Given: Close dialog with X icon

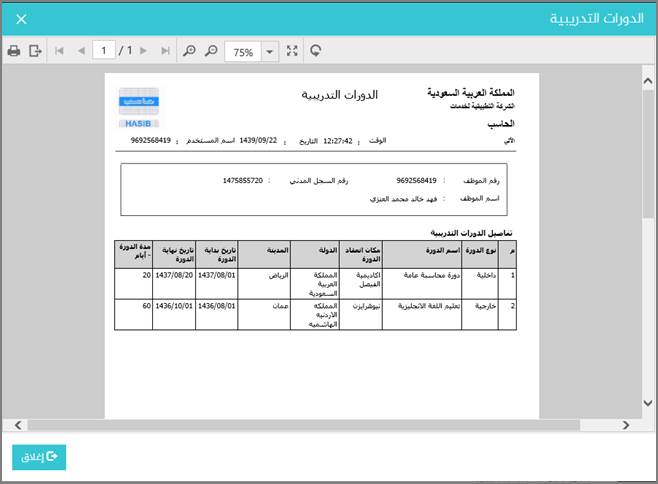Looking at the screenshot, I should (21, 19).
